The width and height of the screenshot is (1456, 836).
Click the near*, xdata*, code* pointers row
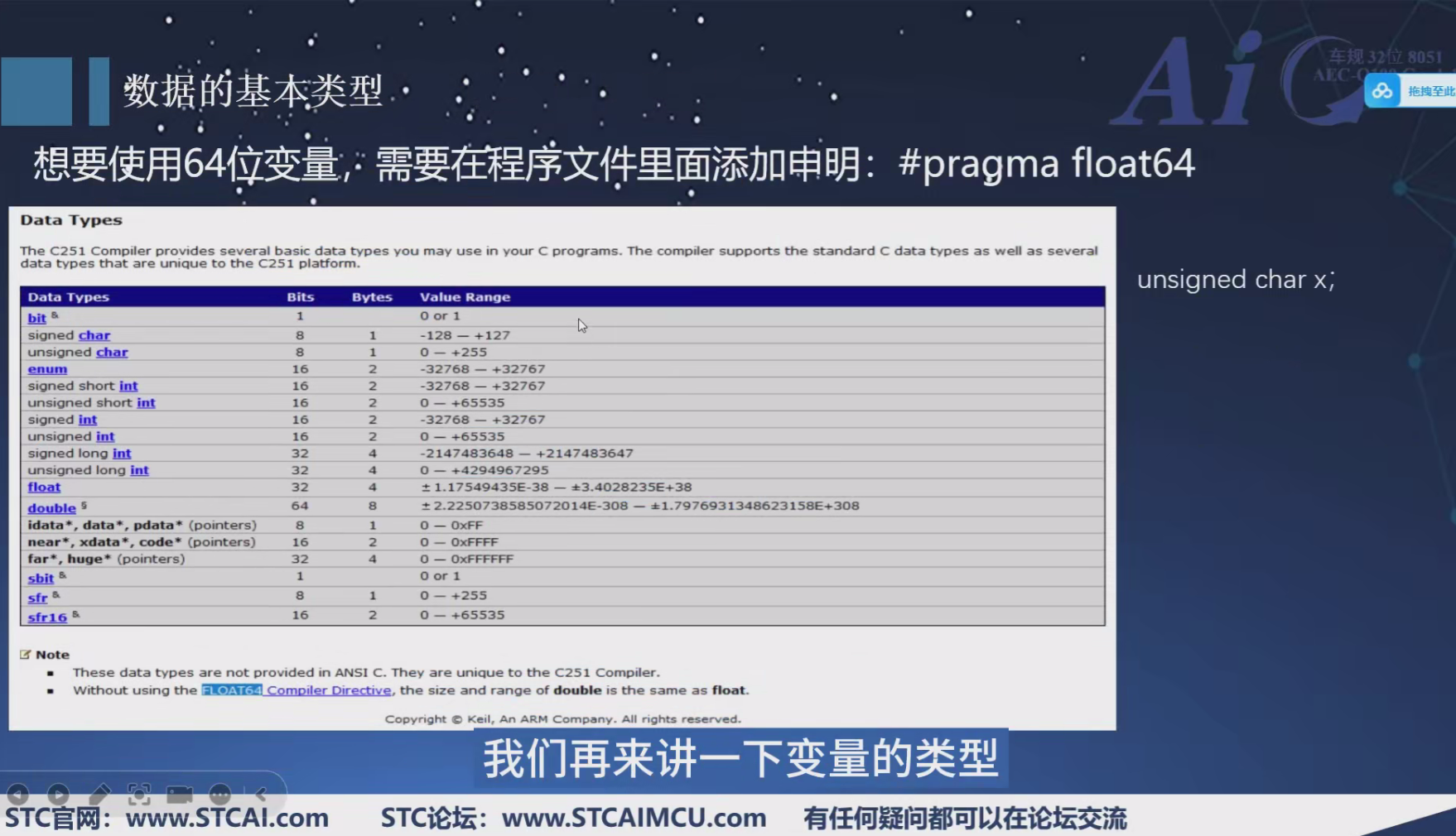tap(562, 542)
